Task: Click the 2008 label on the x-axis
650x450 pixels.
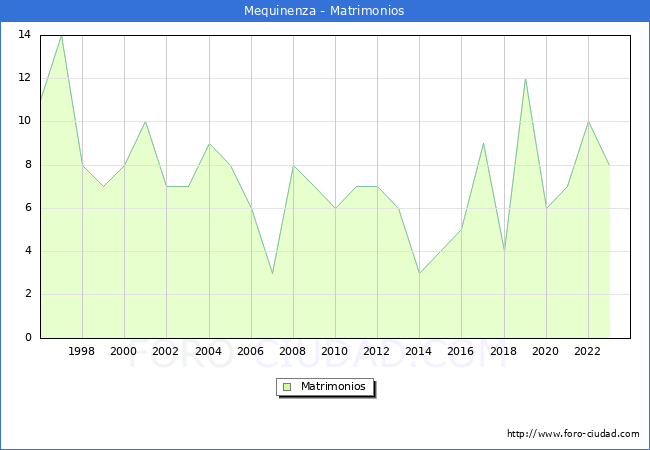Action: pos(292,351)
